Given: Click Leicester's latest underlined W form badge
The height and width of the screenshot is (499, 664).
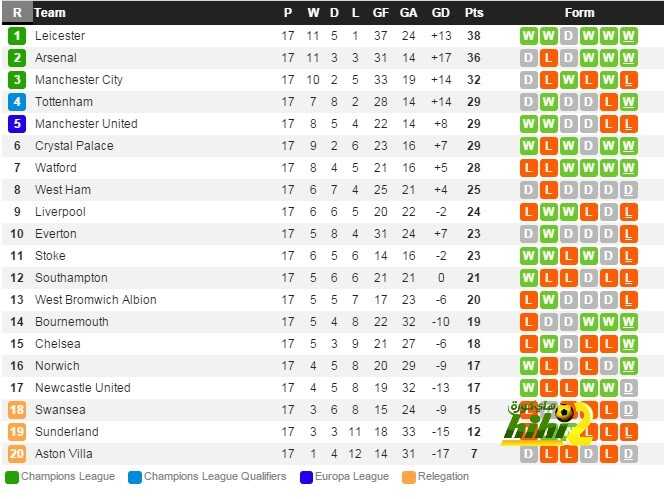Looking at the screenshot, I should pyautogui.click(x=628, y=36).
